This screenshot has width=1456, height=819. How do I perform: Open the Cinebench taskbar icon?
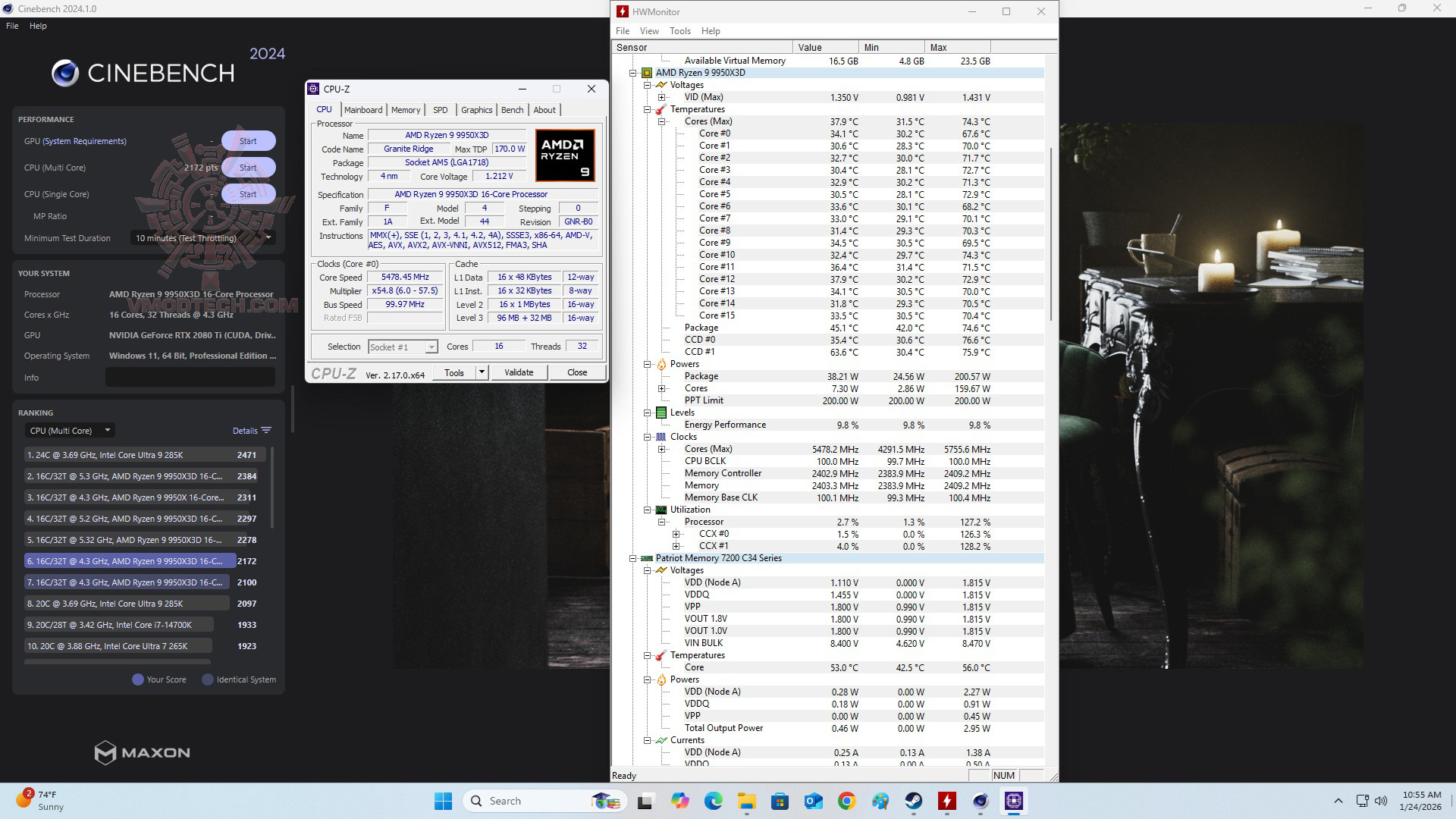980,801
